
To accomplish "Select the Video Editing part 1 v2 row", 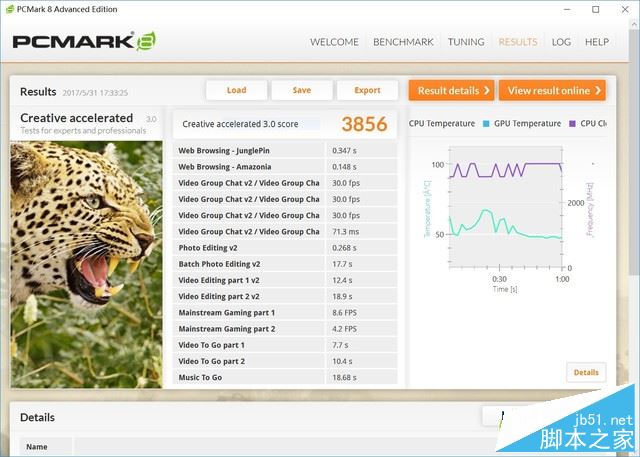I will coord(285,280).
